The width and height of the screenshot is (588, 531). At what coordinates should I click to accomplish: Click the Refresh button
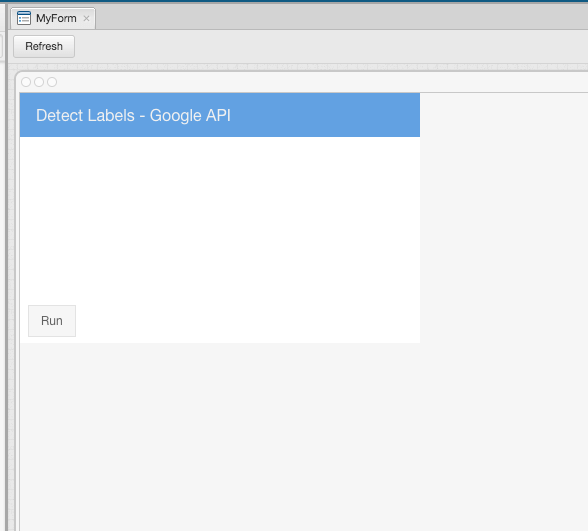click(44, 46)
